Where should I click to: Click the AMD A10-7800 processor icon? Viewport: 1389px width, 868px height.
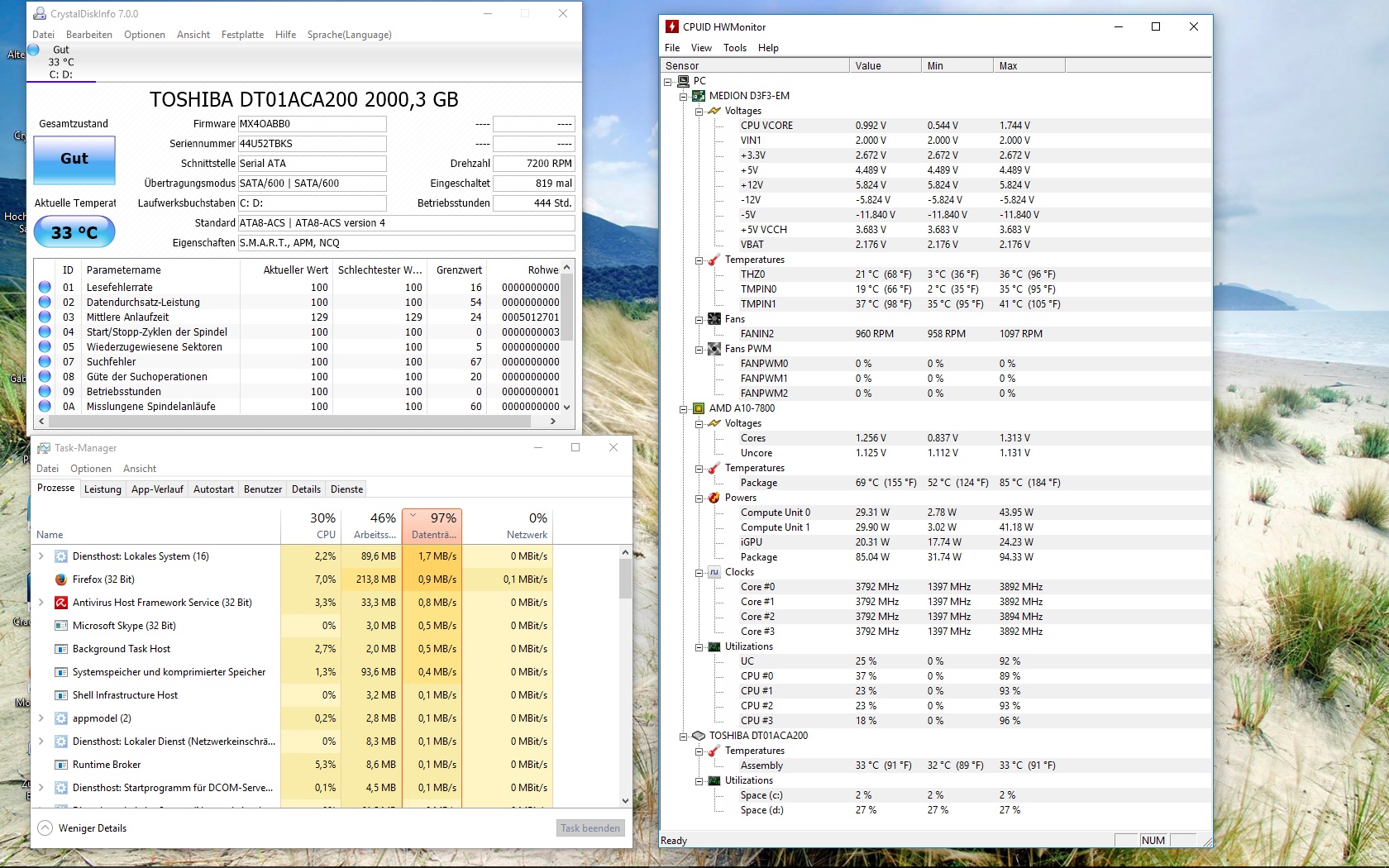699,408
